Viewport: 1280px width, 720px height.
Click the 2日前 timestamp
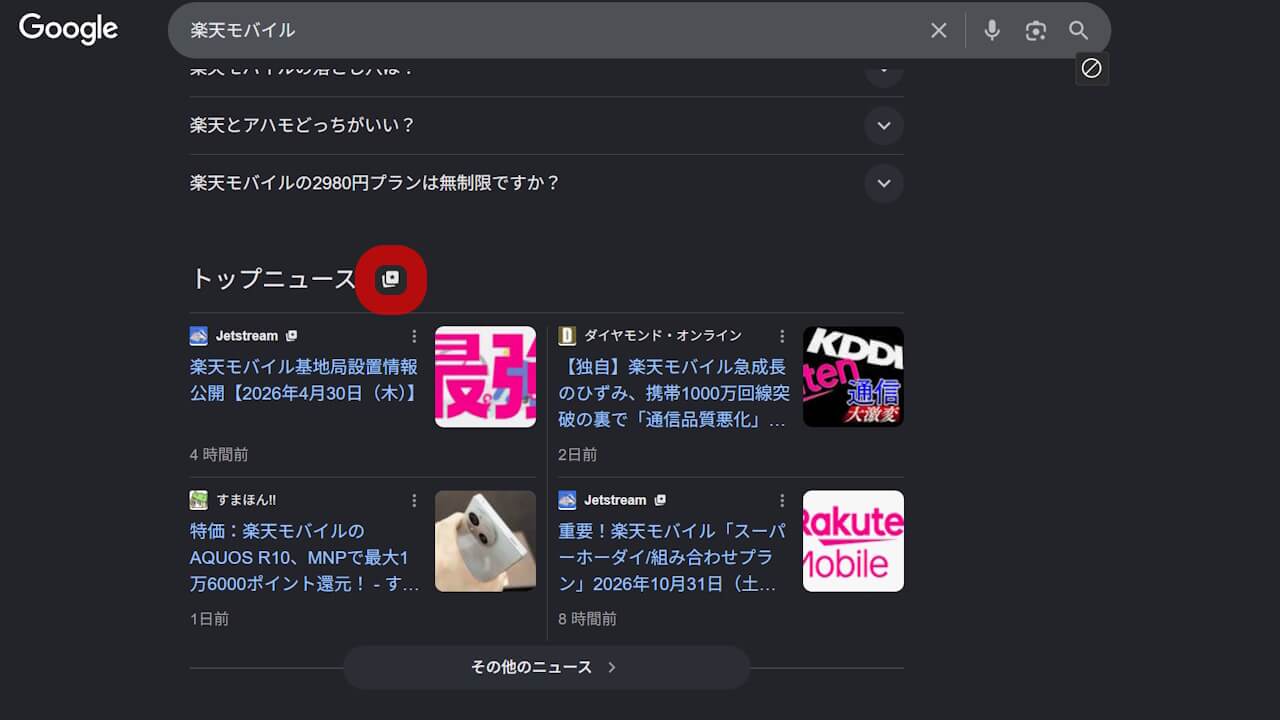577,455
